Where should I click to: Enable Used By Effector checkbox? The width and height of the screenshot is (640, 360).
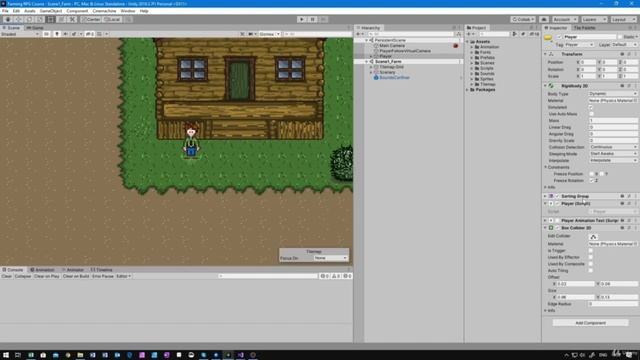[591, 257]
